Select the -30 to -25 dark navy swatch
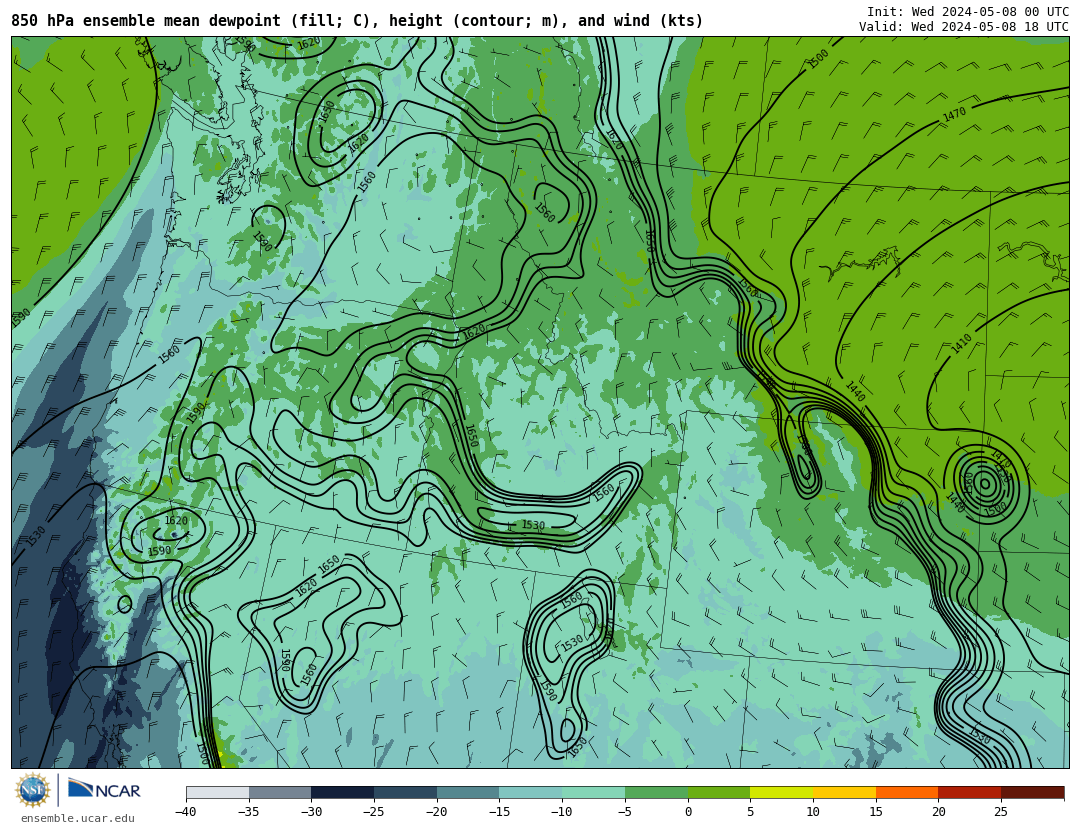This screenshot has width=1080, height=831. coord(343,792)
